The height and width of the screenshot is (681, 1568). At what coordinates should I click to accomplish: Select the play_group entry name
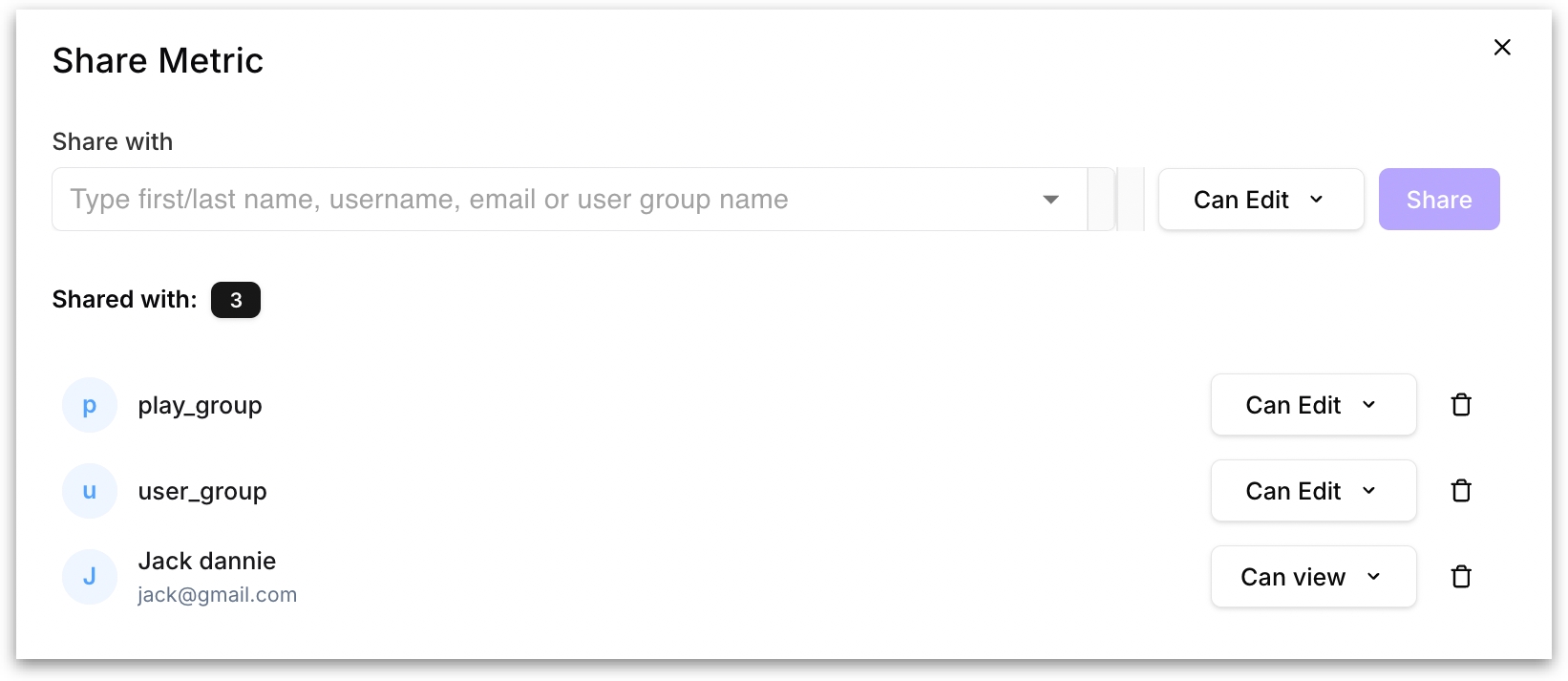[x=200, y=406]
